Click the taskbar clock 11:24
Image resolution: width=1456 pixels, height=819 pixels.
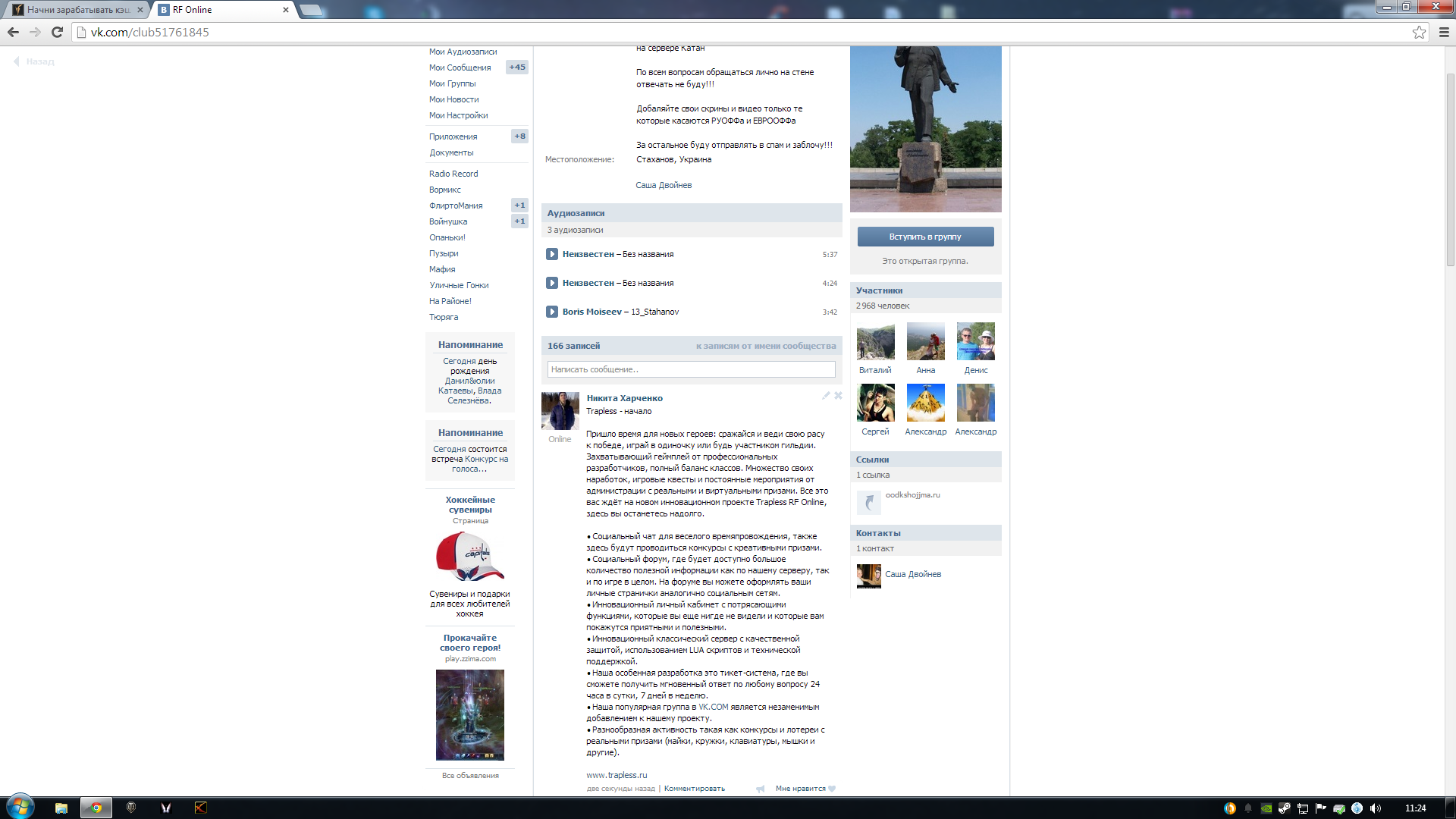pyautogui.click(x=1415, y=808)
